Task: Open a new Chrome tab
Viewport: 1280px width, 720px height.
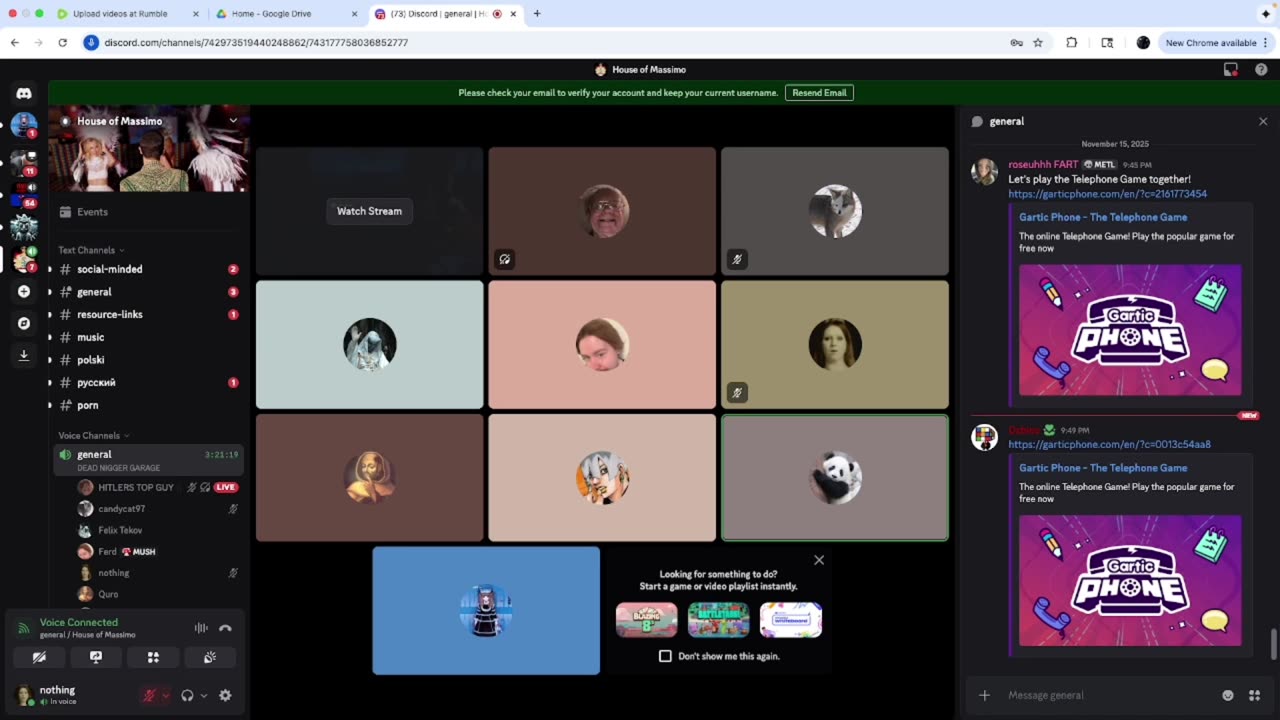Action: pos(537,14)
